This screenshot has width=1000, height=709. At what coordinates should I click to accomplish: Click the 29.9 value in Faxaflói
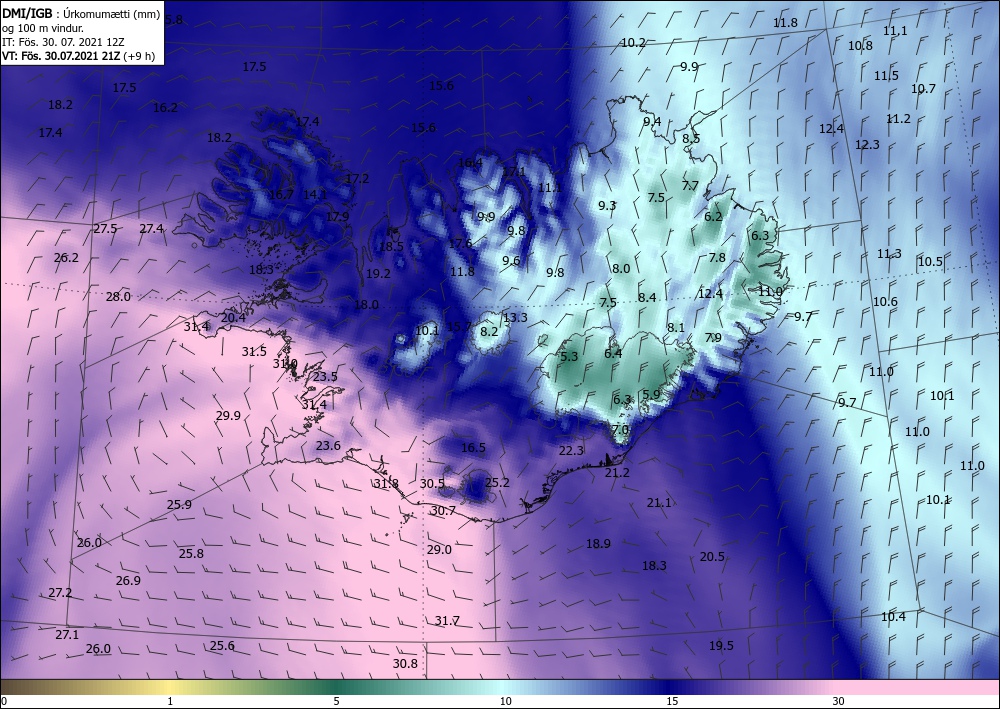point(228,416)
